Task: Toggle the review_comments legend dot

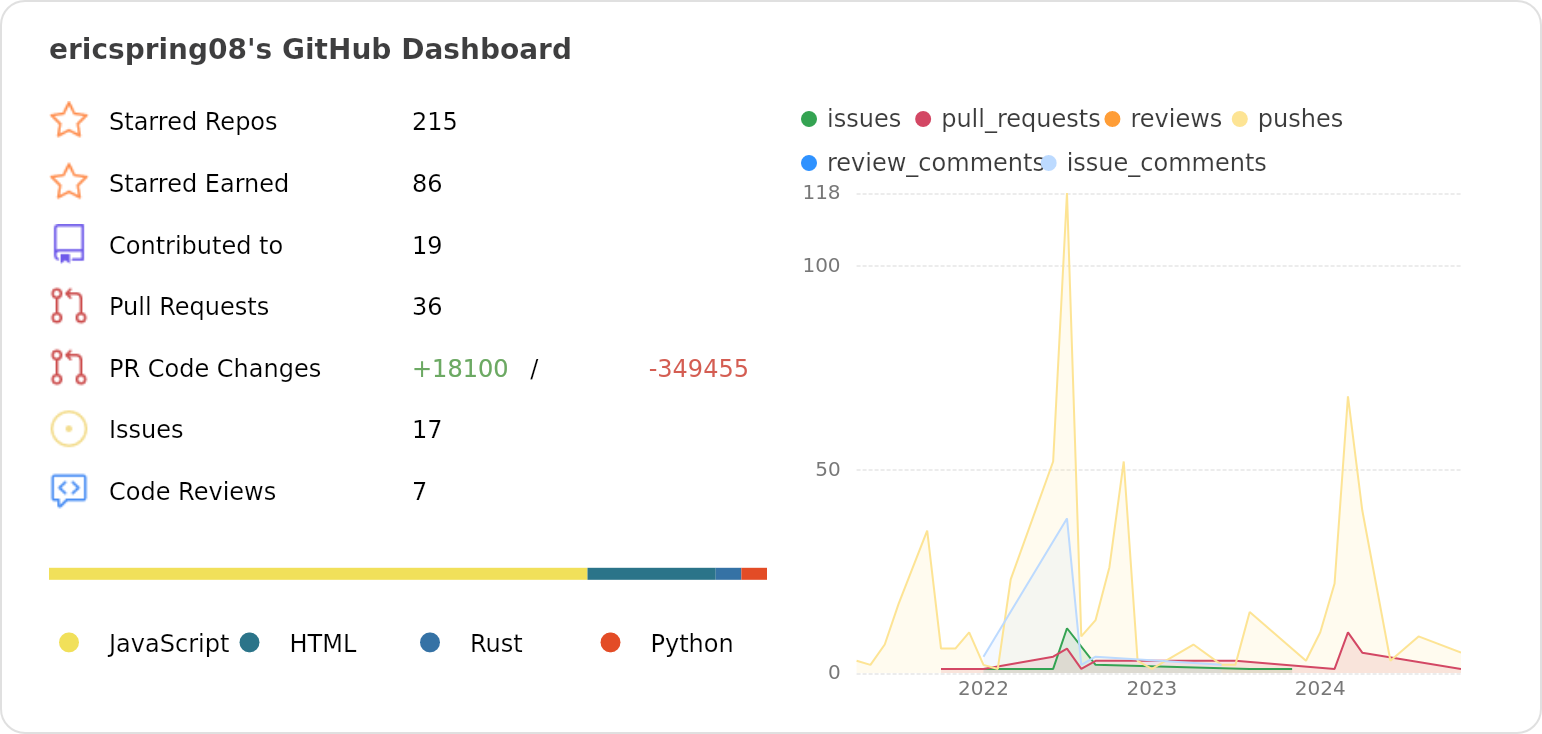Action: [x=809, y=163]
